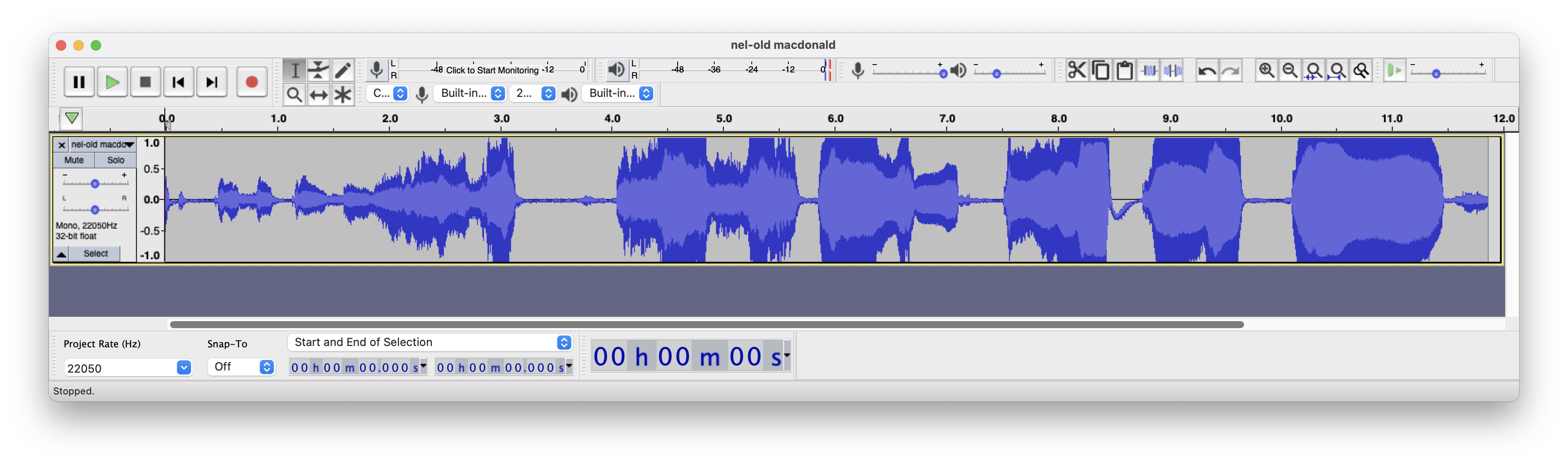This screenshot has width=1568, height=466.
Task: Mute the nel-old macdonald track
Action: [x=74, y=160]
